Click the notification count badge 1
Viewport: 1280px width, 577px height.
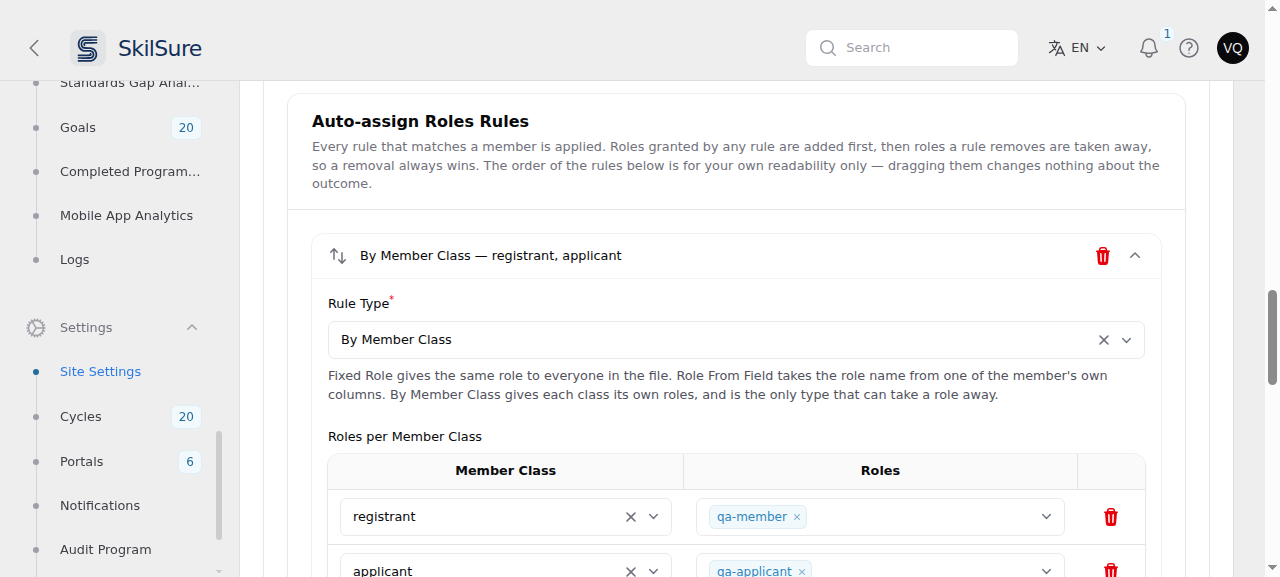(1167, 34)
